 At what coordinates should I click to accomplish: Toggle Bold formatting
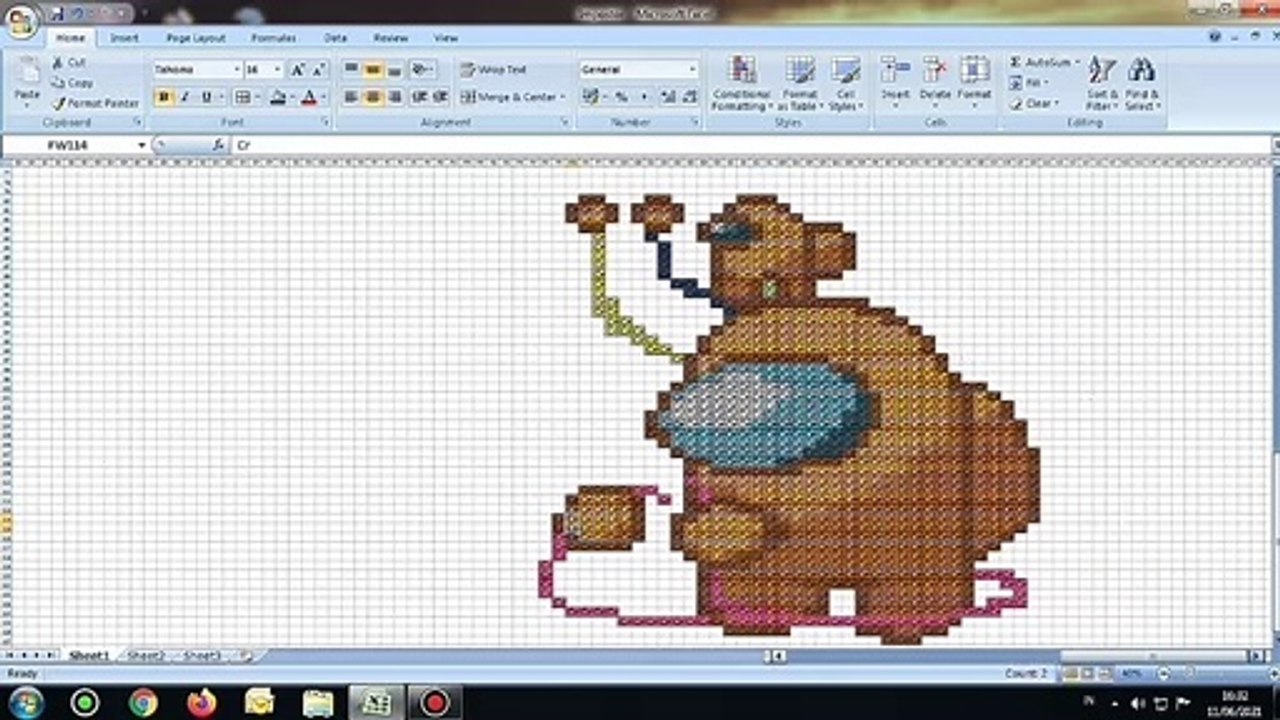point(164,97)
